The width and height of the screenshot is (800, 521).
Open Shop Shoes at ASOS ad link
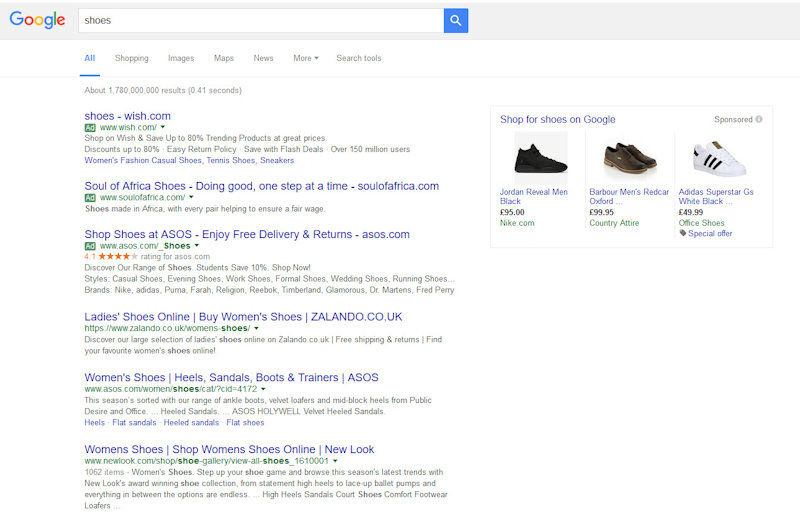pos(247,234)
